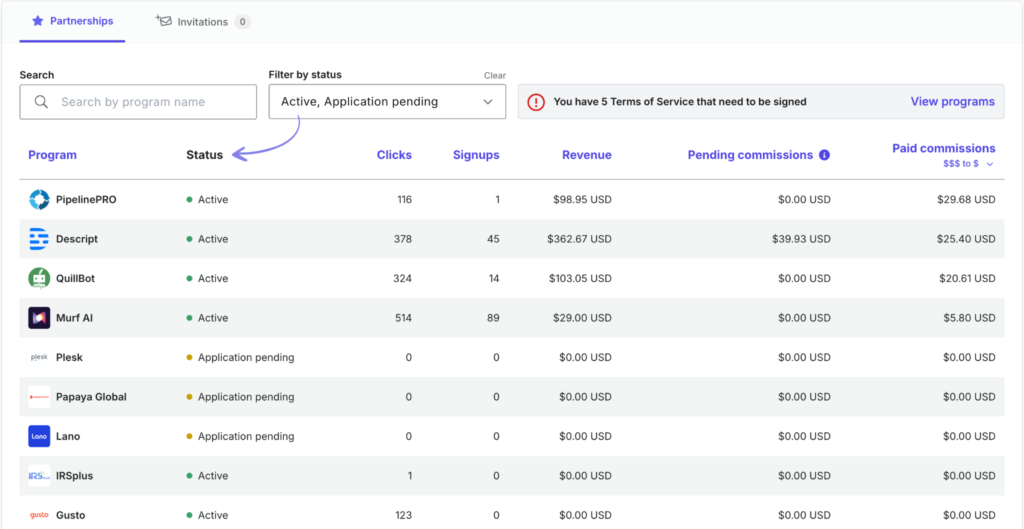Open the Plesk program name
The width and height of the screenshot is (1024, 529).
(x=69, y=357)
